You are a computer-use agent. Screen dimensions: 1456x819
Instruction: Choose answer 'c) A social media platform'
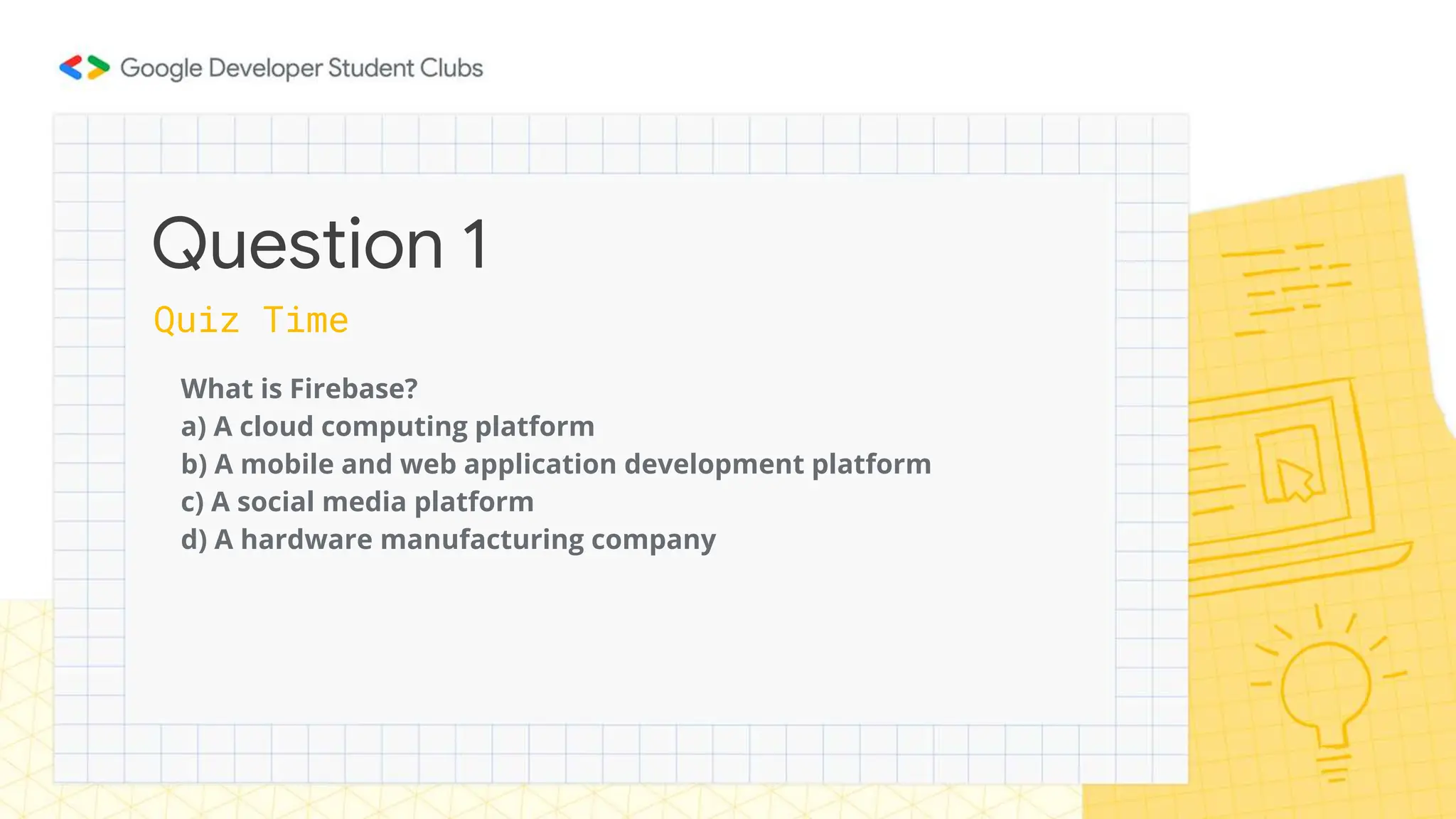point(357,502)
